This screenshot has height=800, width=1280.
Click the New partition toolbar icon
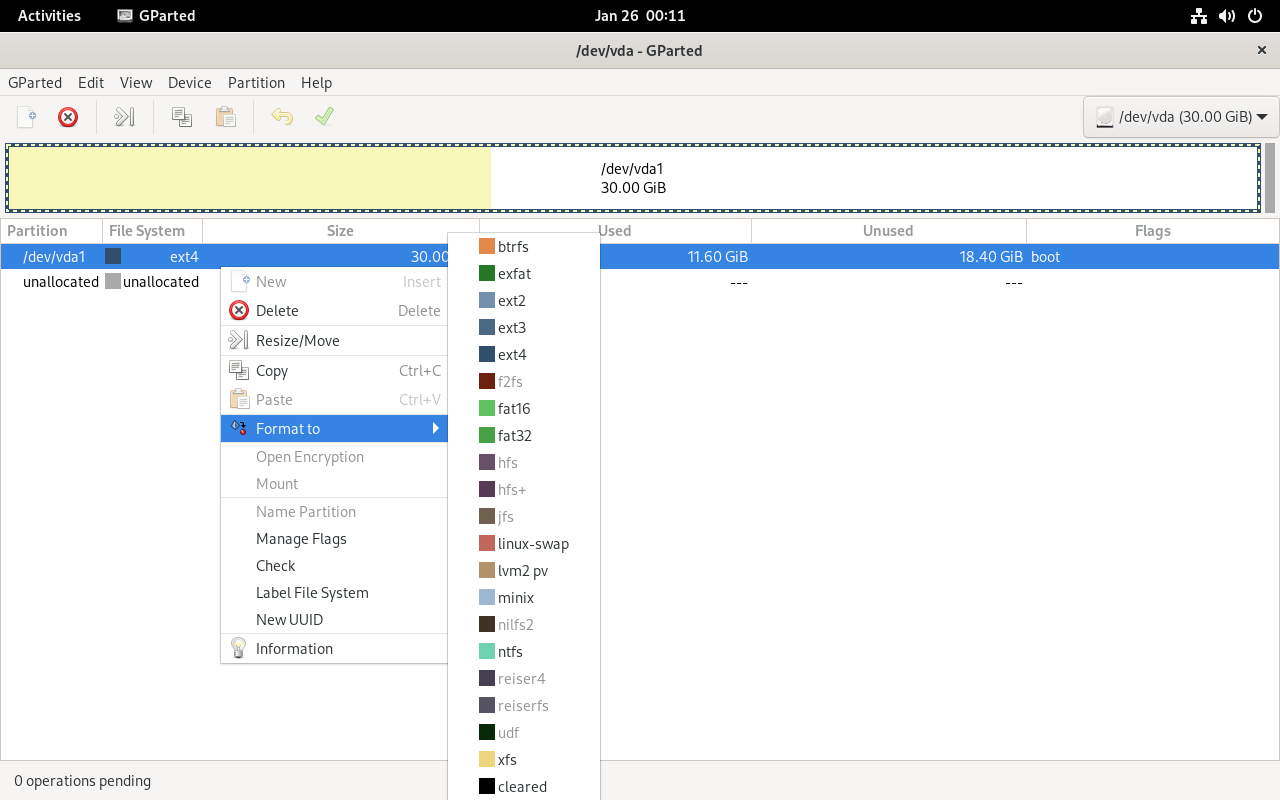click(27, 117)
